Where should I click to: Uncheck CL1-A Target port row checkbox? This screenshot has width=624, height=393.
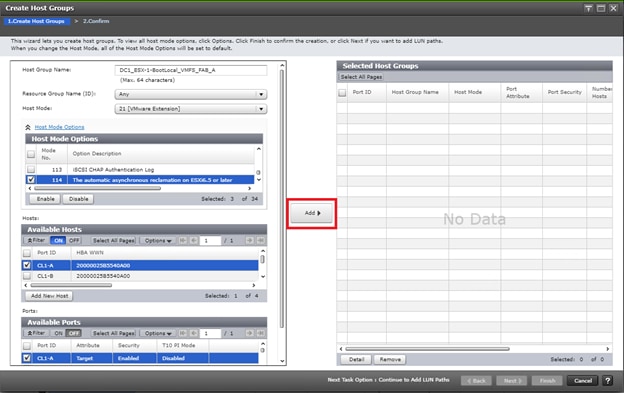point(27,358)
